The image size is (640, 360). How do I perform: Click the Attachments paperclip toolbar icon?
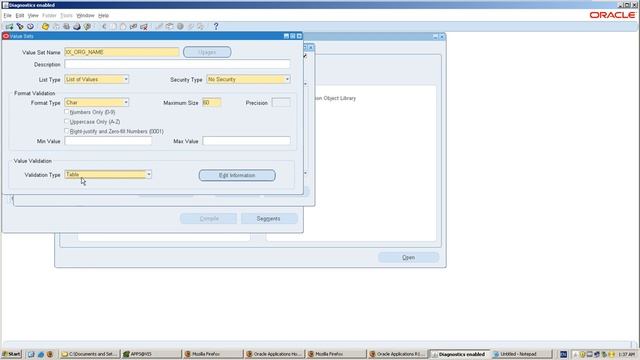point(191,27)
